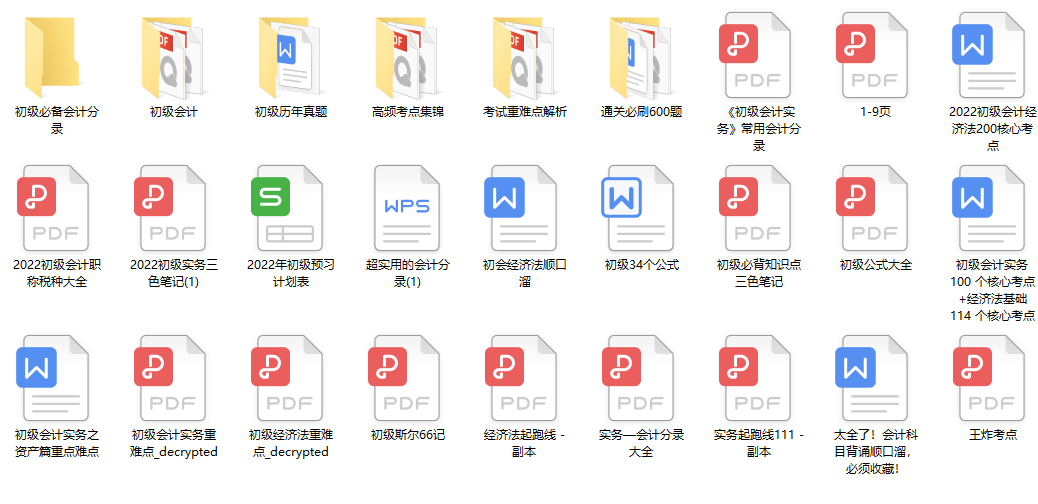Screen dimensions: 1038x504
Task: Open the 初级必备会计分录 folder icon
Action: point(52,57)
